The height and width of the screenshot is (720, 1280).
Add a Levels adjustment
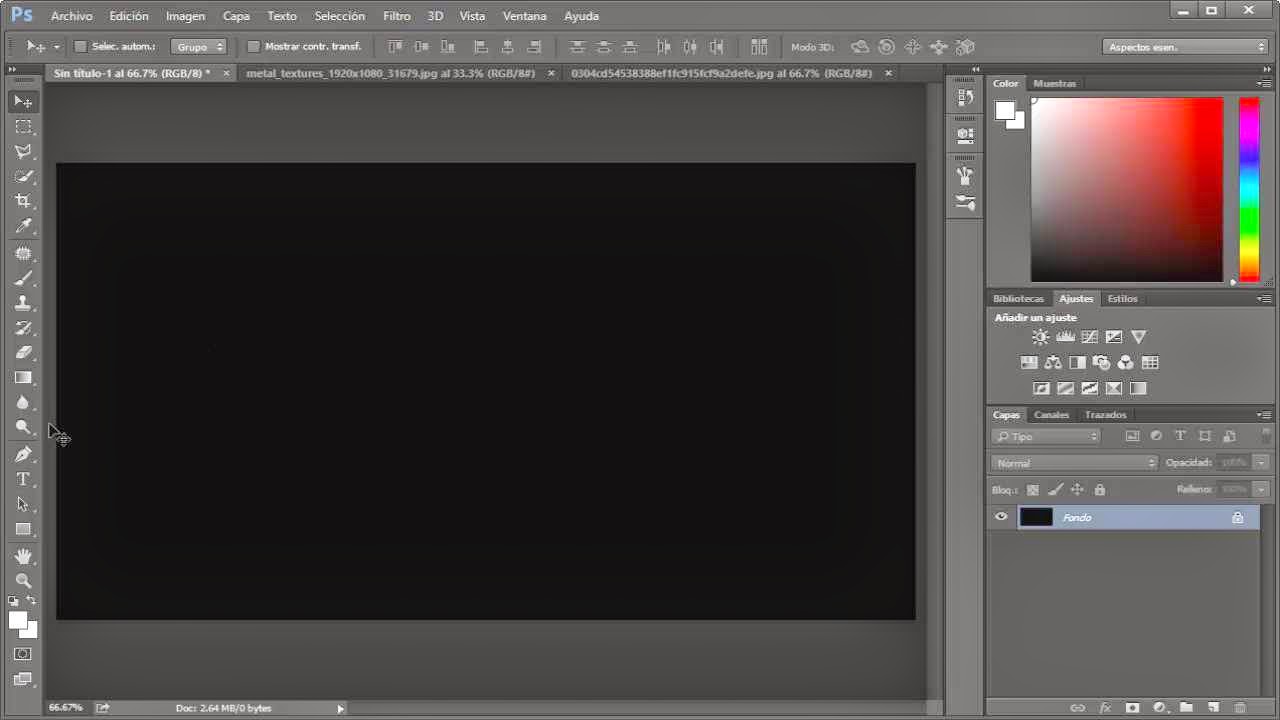pyautogui.click(x=1065, y=337)
